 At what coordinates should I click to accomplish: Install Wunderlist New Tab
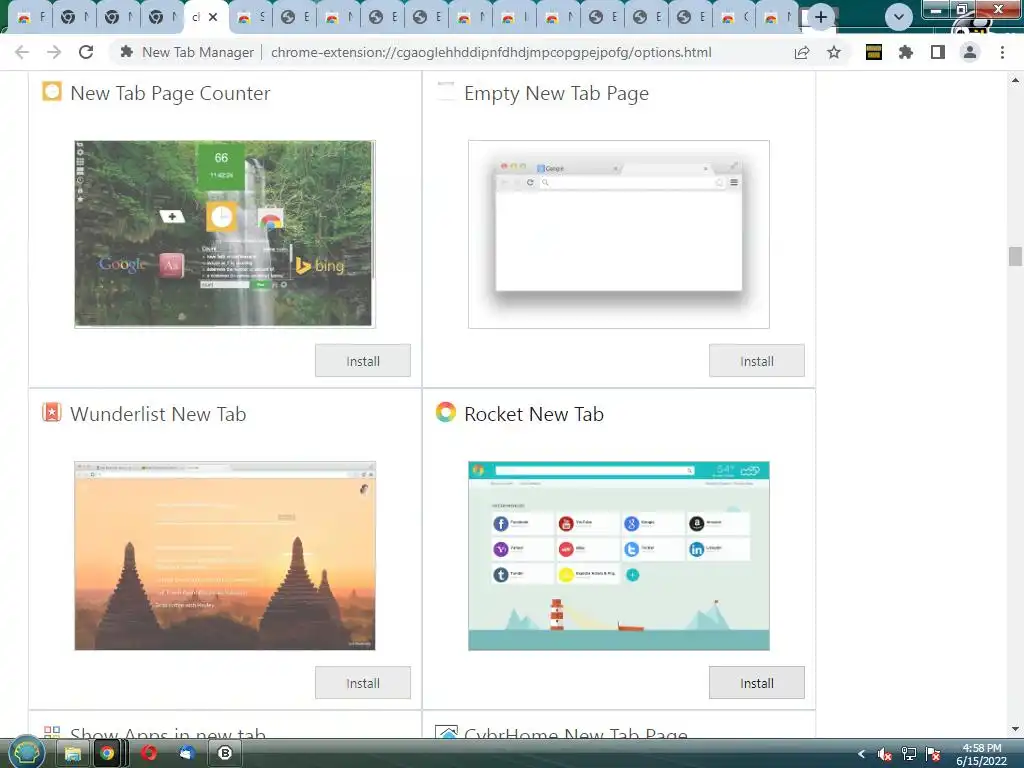(x=362, y=682)
